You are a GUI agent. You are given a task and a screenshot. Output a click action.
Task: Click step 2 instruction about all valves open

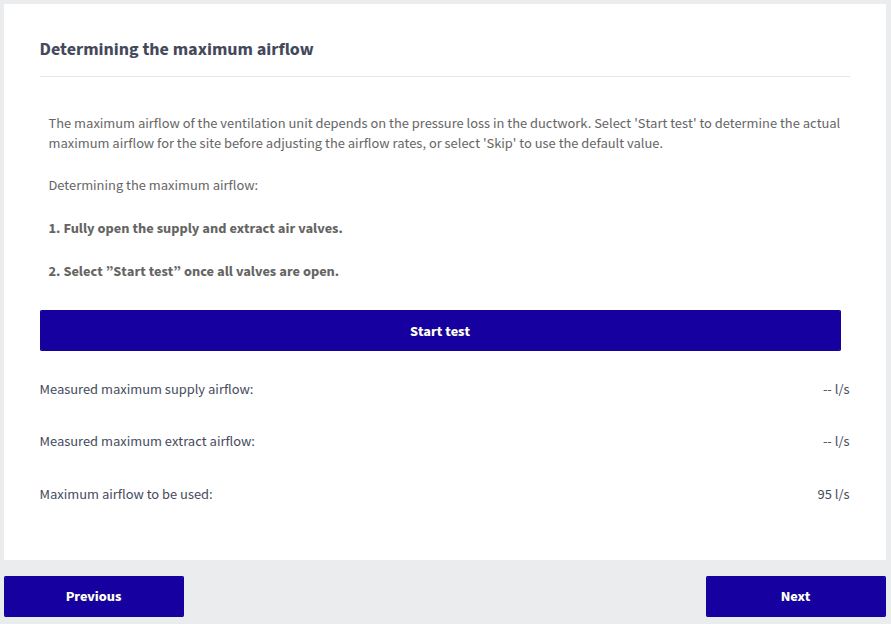tap(193, 271)
